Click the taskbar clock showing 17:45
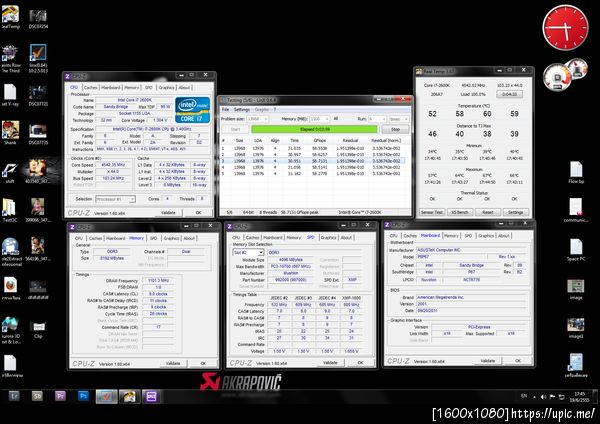 click(580, 396)
